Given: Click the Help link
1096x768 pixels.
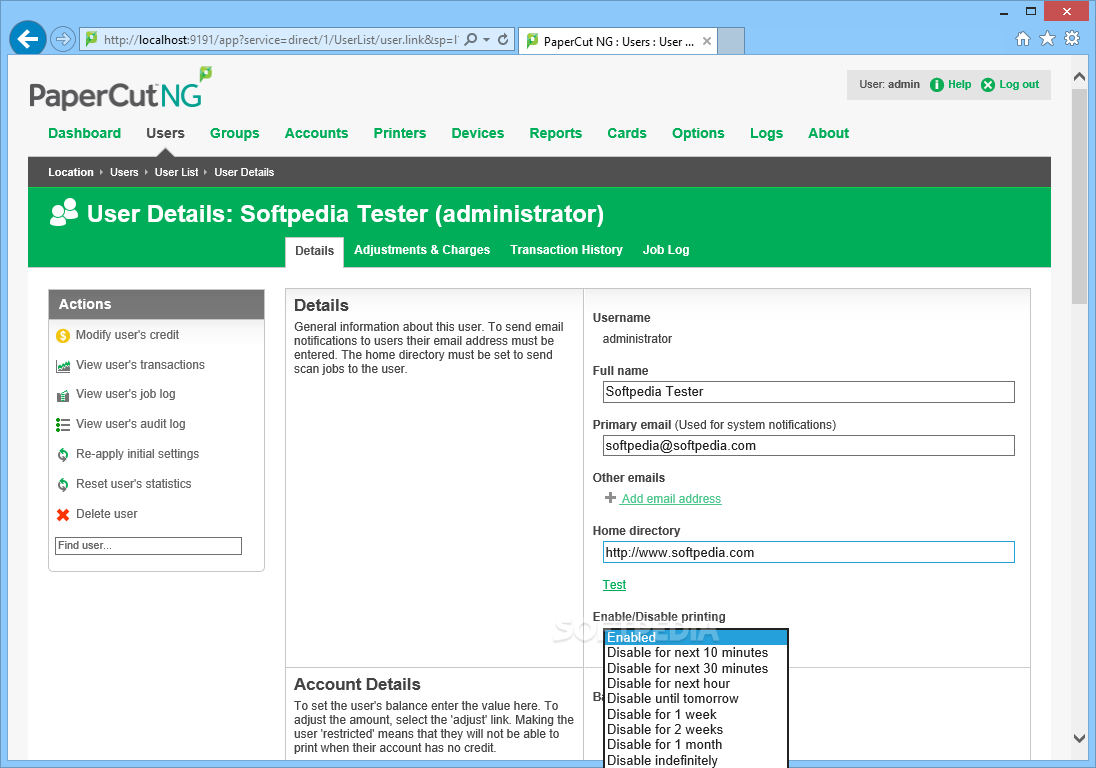Looking at the screenshot, I should [x=959, y=85].
